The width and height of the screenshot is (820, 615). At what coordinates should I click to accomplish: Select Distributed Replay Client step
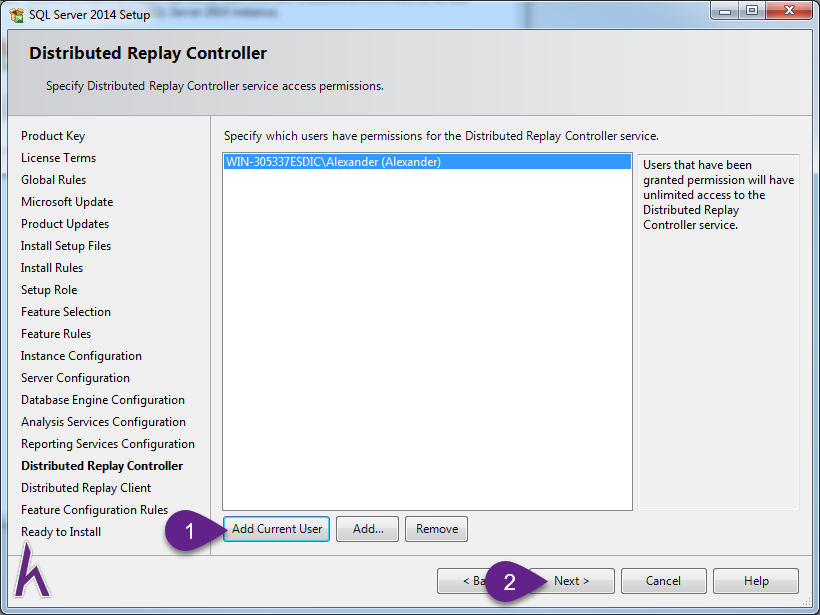pyautogui.click(x=86, y=487)
